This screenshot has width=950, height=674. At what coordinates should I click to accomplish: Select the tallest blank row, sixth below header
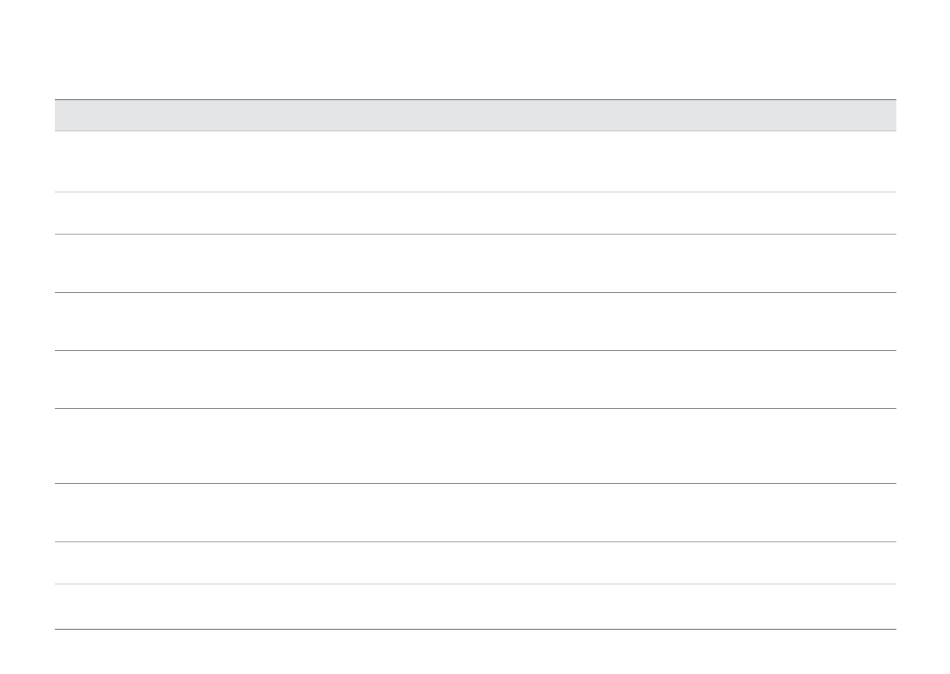click(x=475, y=446)
